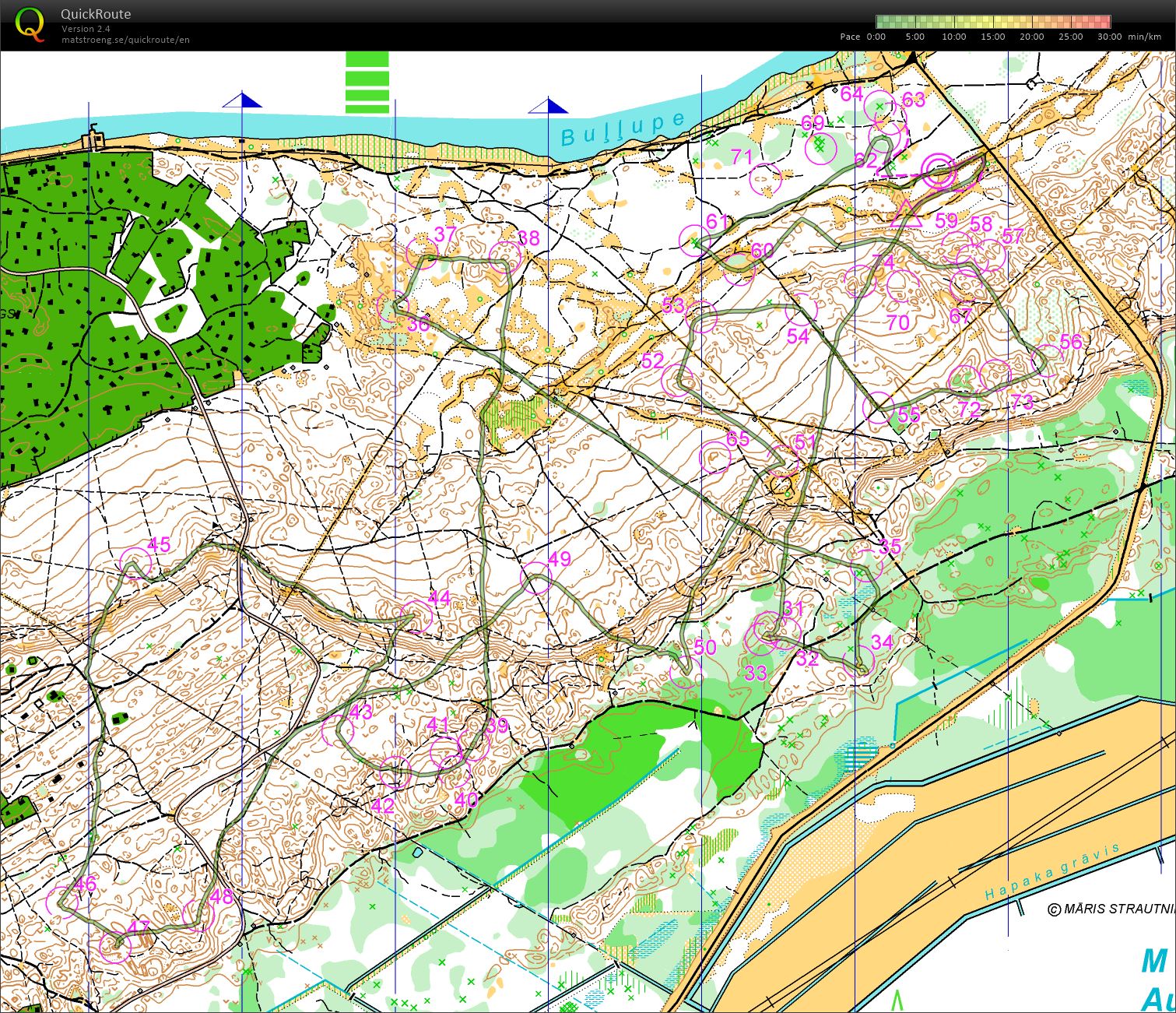Click the double-circle finish marker
The height and width of the screenshot is (1013, 1176).
coord(939,171)
